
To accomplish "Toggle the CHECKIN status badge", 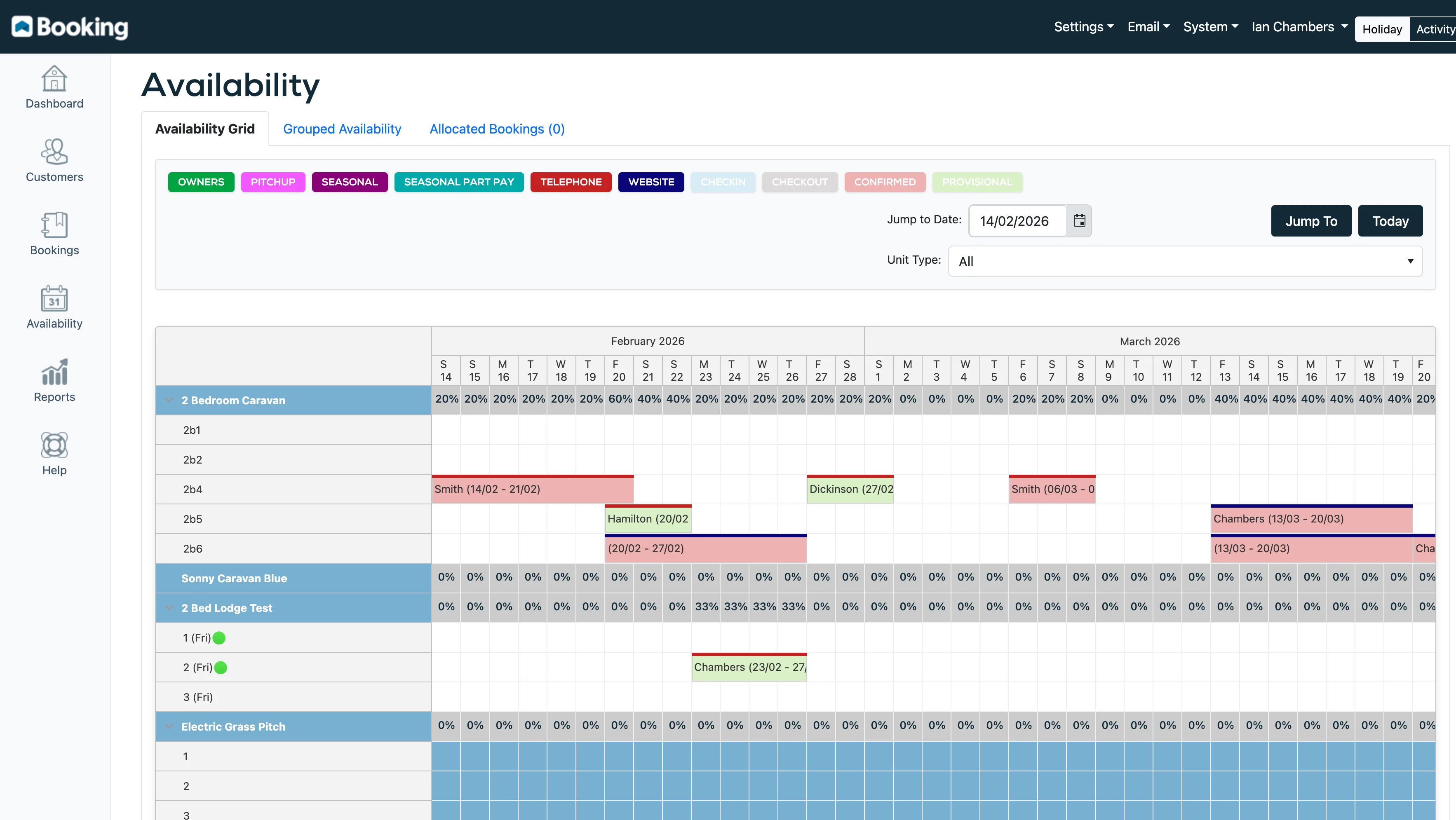I will coord(723,182).
